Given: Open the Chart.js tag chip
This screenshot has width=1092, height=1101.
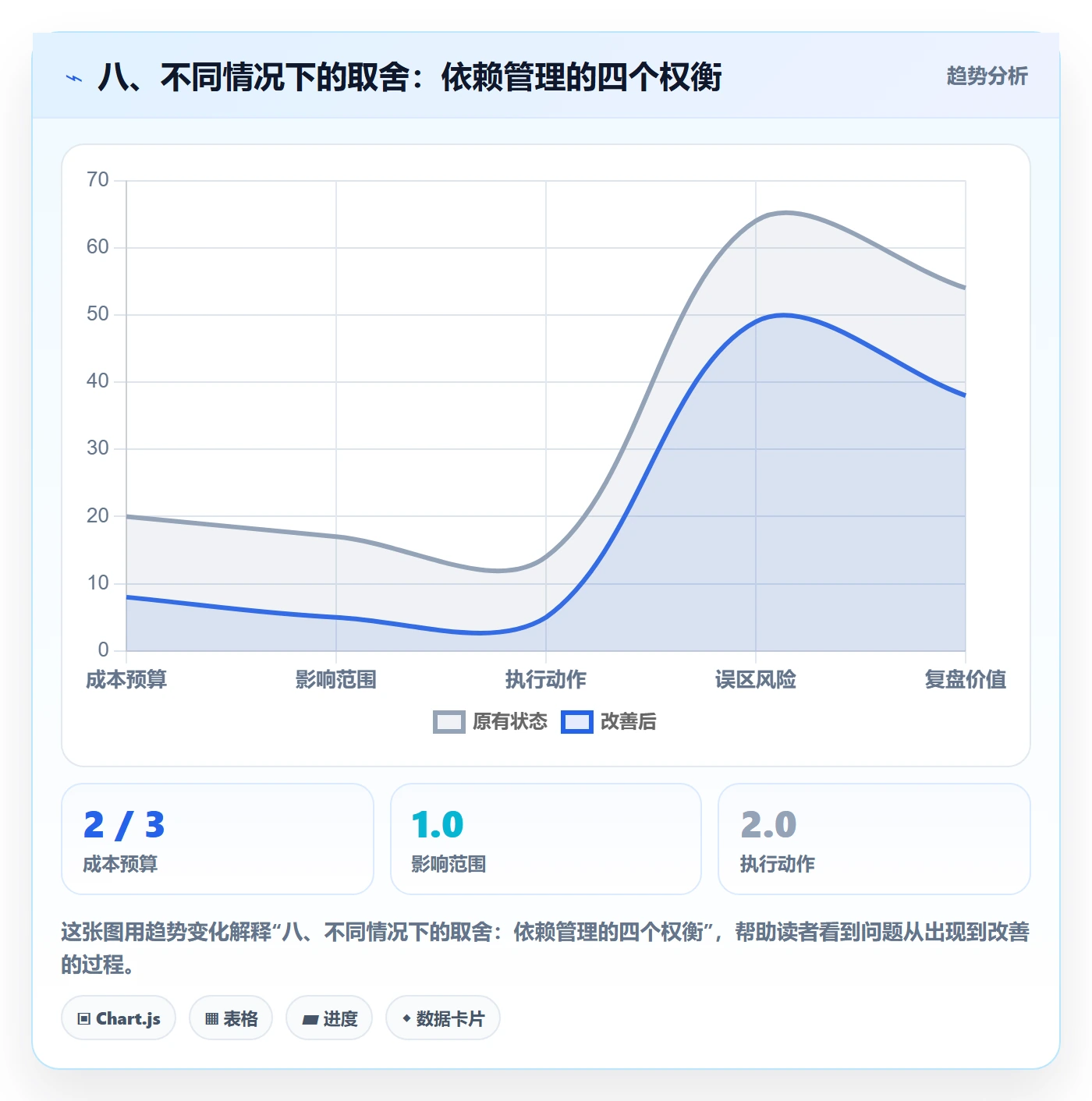Looking at the screenshot, I should click(x=119, y=1018).
